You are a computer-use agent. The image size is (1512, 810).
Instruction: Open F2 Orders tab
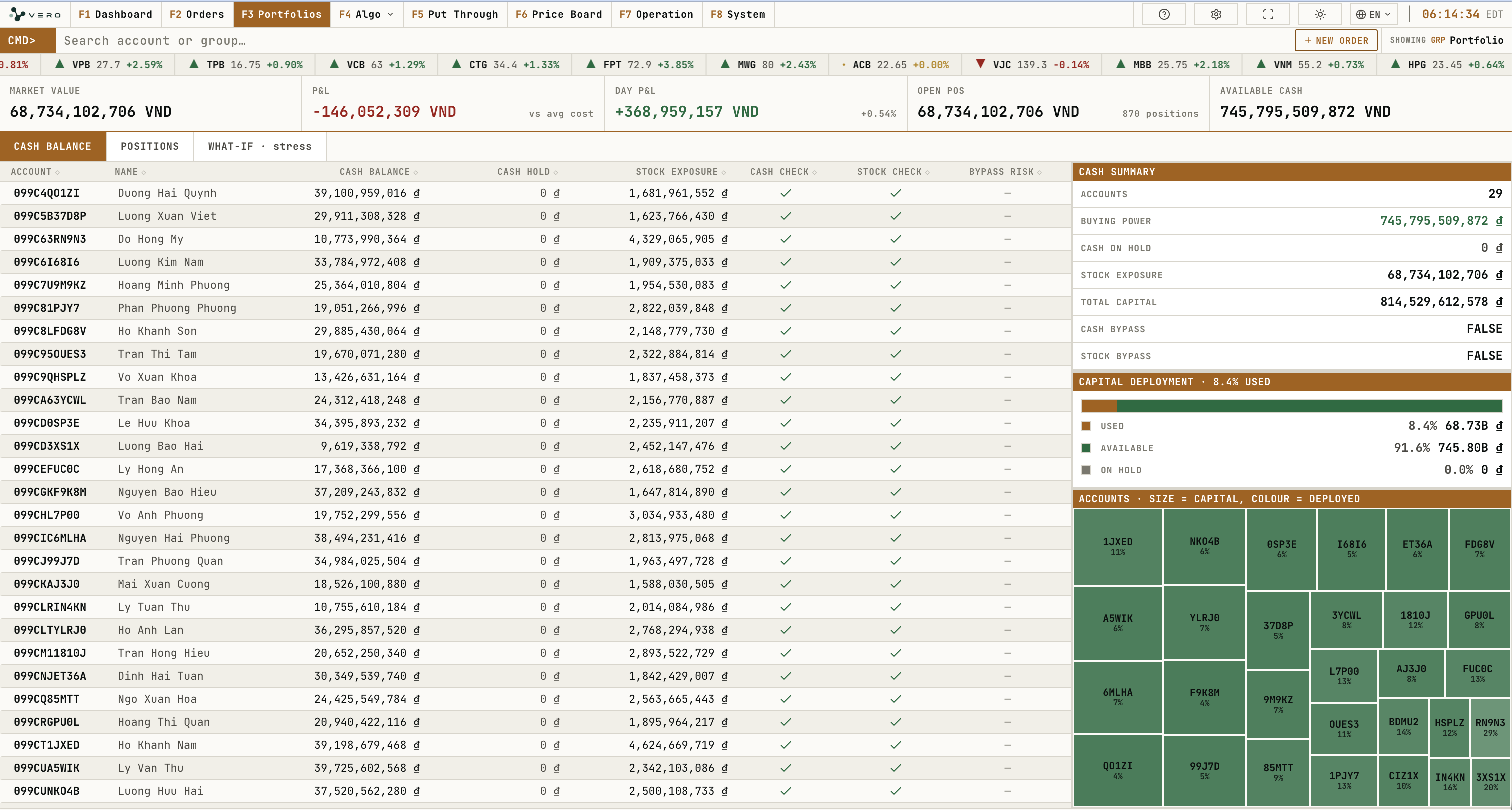[197, 14]
